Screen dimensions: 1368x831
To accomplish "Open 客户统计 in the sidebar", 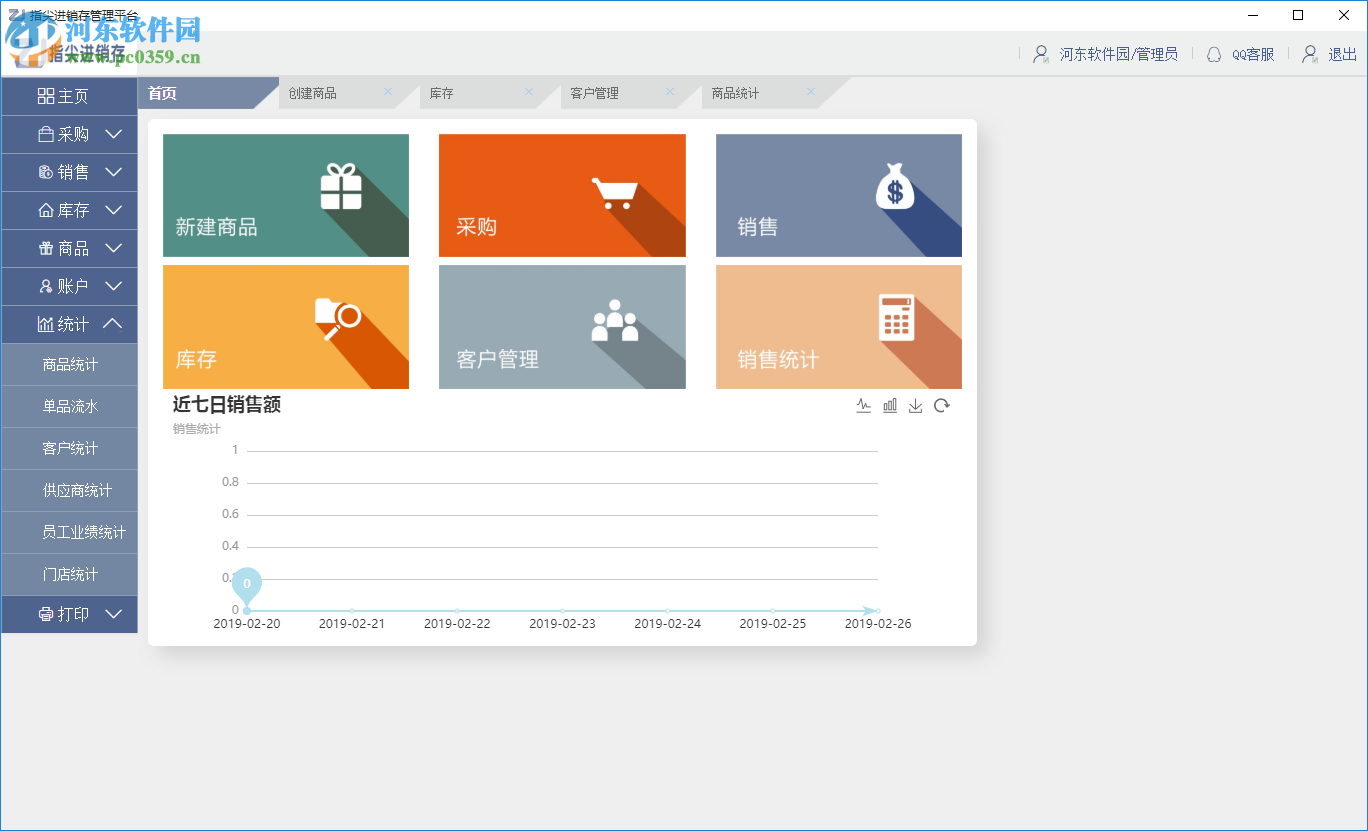I will pos(69,449).
